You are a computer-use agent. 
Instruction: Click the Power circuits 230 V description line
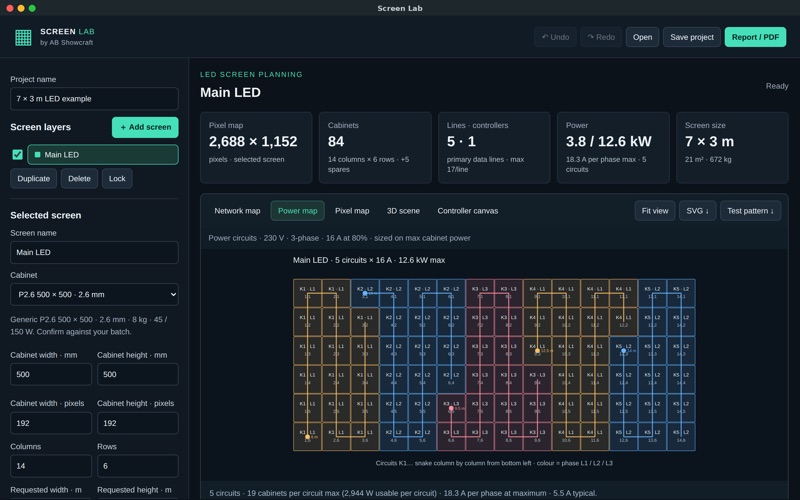tap(339, 238)
